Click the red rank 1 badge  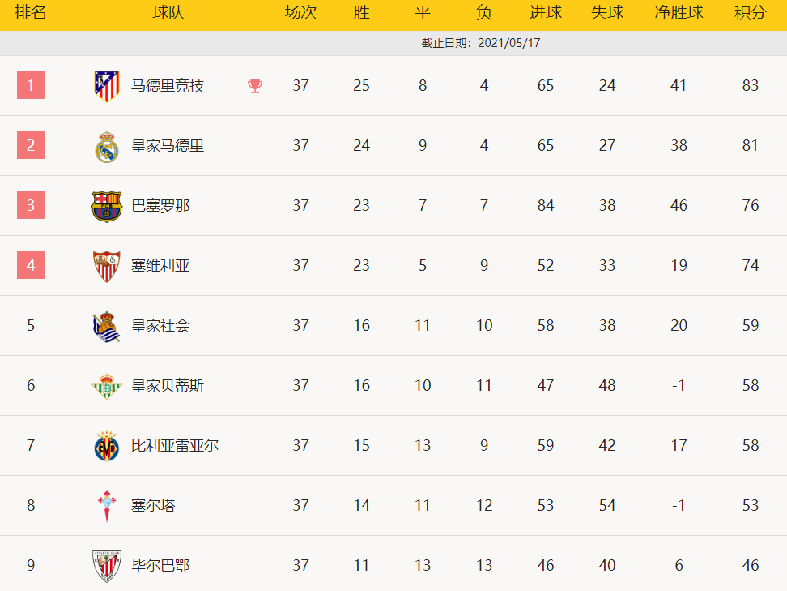[31, 85]
